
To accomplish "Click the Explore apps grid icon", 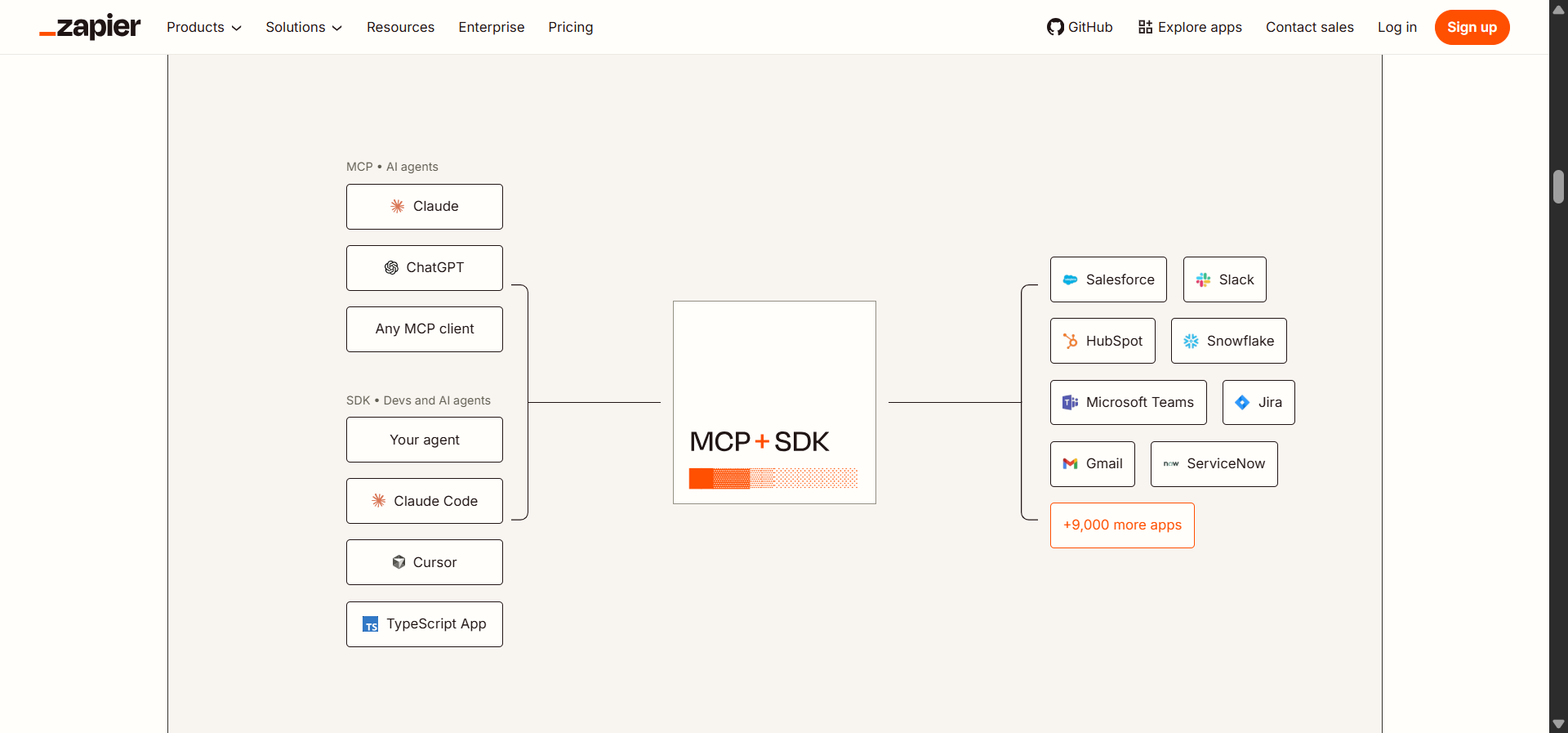I will click(x=1146, y=27).
